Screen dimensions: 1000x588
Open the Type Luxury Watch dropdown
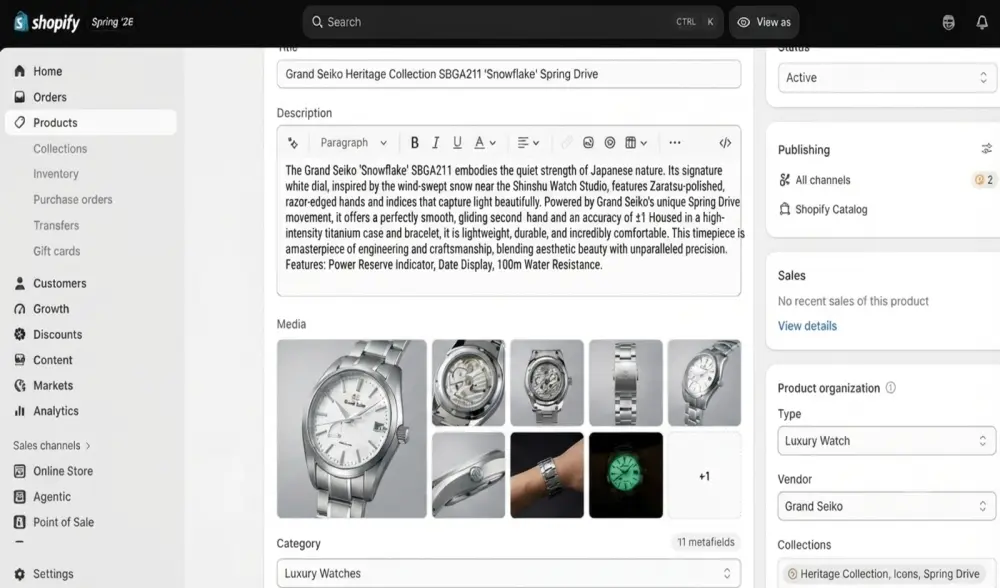(886, 441)
